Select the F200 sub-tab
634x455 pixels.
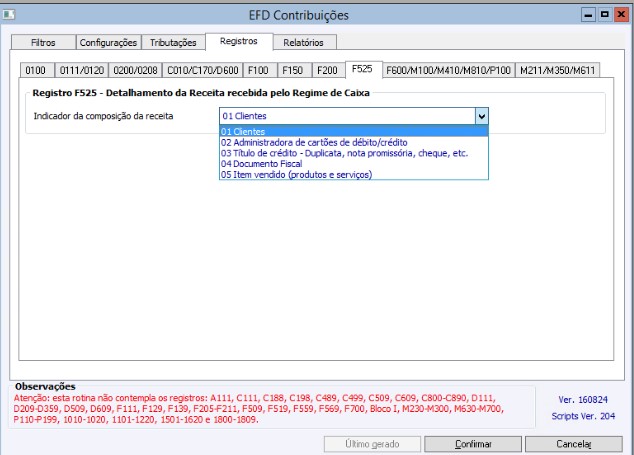point(328,70)
